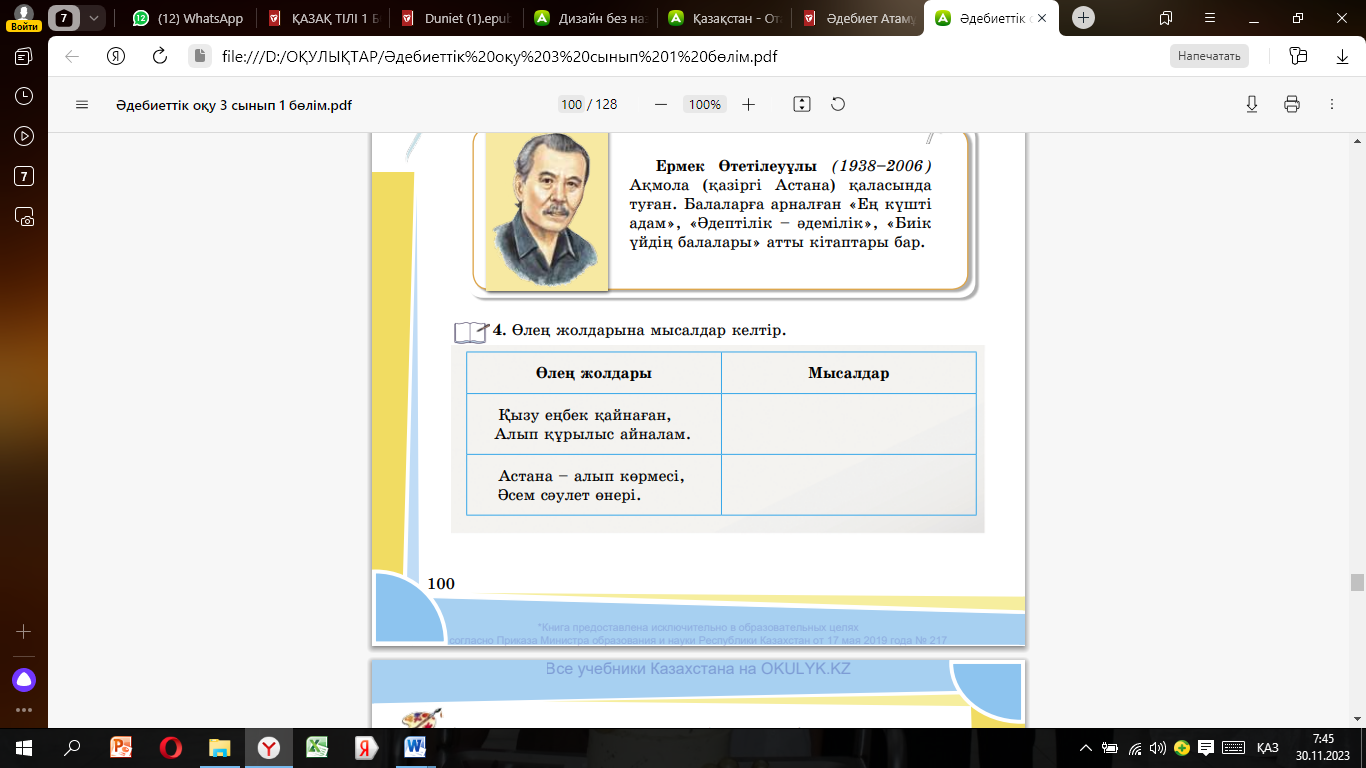
Task: Toggle fit to page view
Action: pyautogui.click(x=801, y=105)
